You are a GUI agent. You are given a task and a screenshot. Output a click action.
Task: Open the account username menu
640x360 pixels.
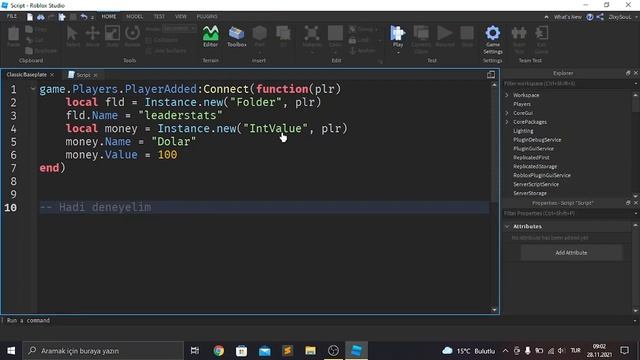(x=620, y=17)
